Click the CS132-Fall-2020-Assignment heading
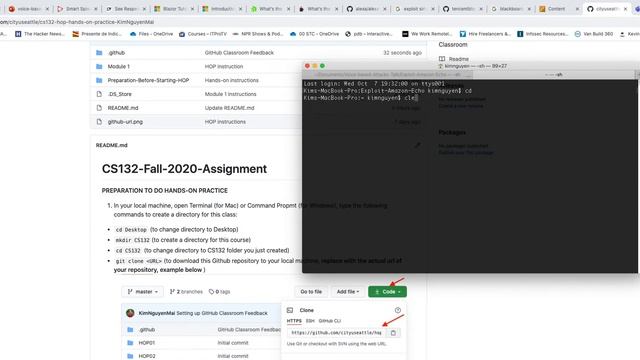The image size is (640, 360). (184, 169)
